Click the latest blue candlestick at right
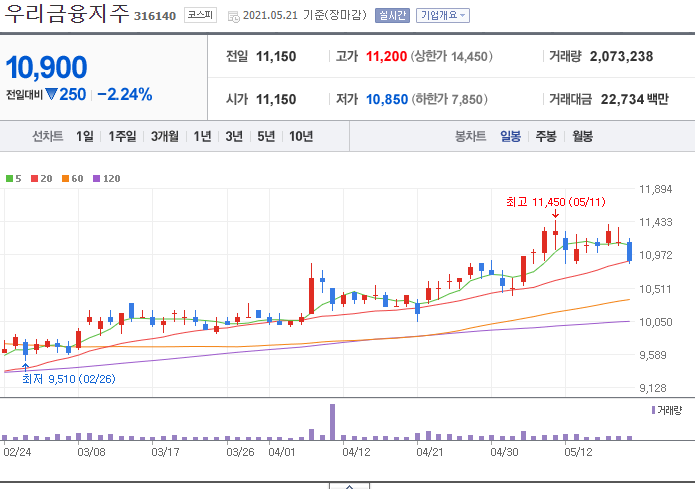 629,251
